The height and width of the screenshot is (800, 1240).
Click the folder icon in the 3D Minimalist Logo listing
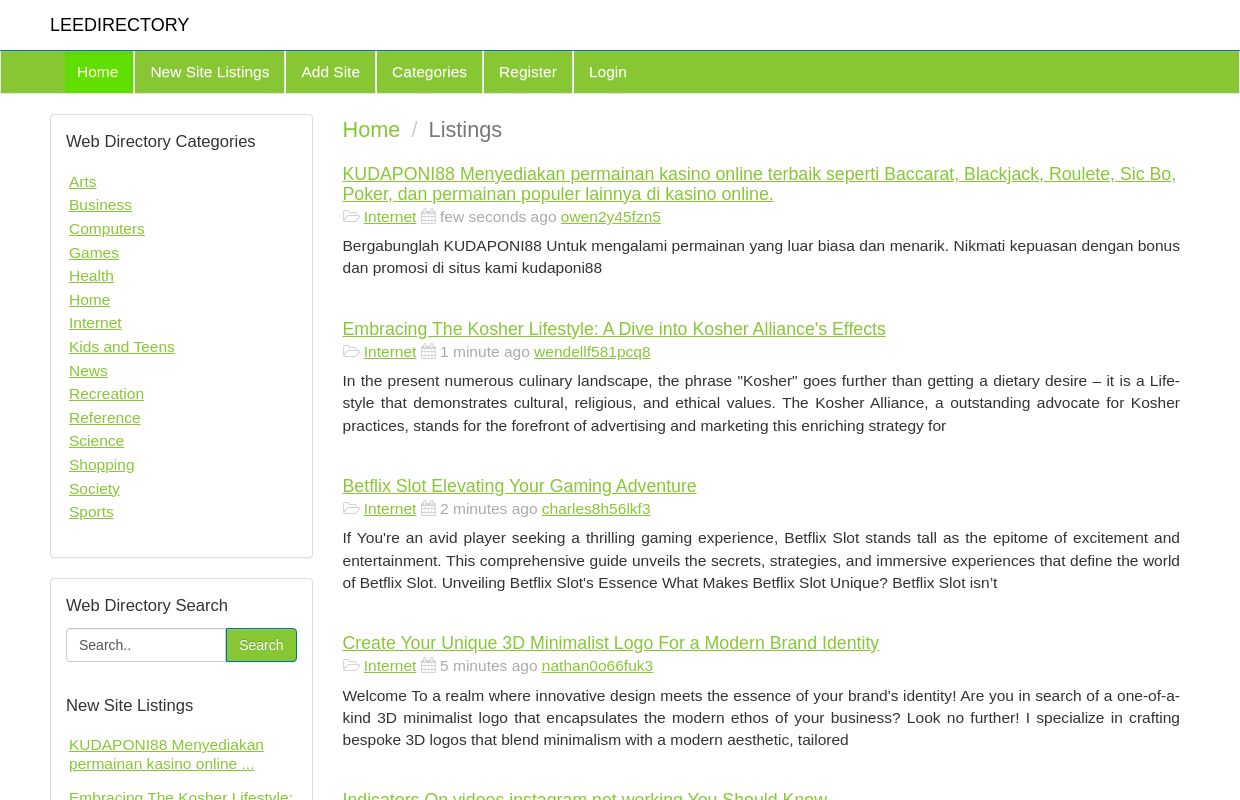coord(352,665)
